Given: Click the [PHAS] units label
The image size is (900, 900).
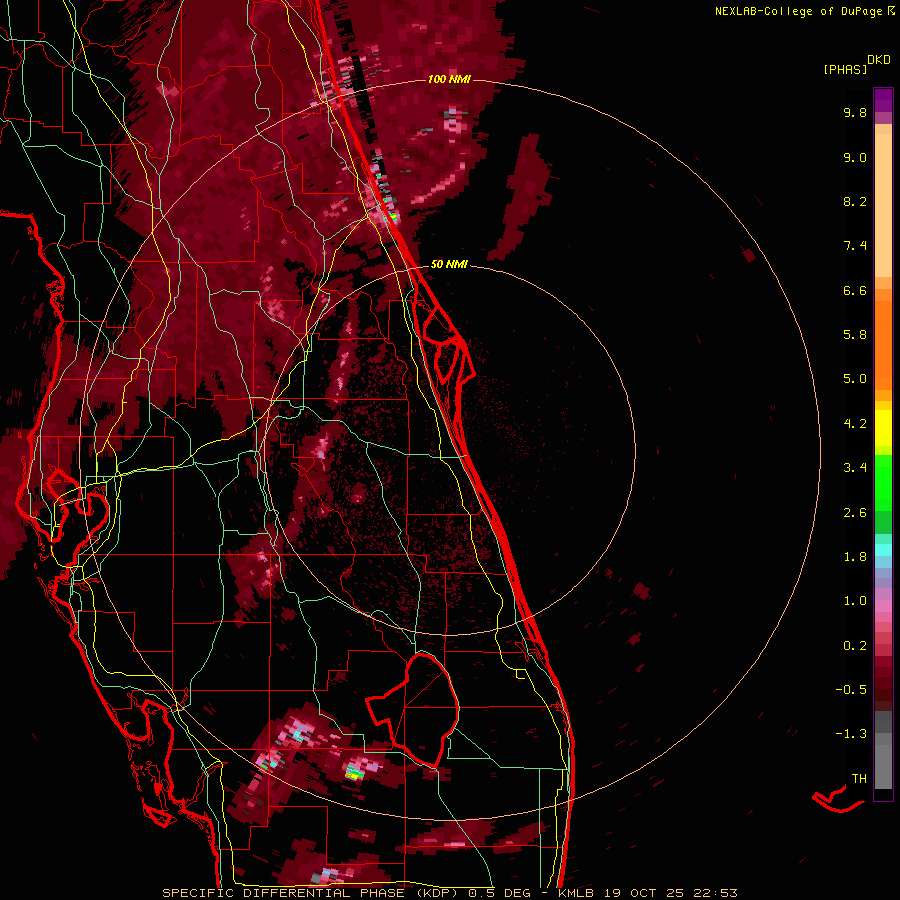Looking at the screenshot, I should (845, 69).
